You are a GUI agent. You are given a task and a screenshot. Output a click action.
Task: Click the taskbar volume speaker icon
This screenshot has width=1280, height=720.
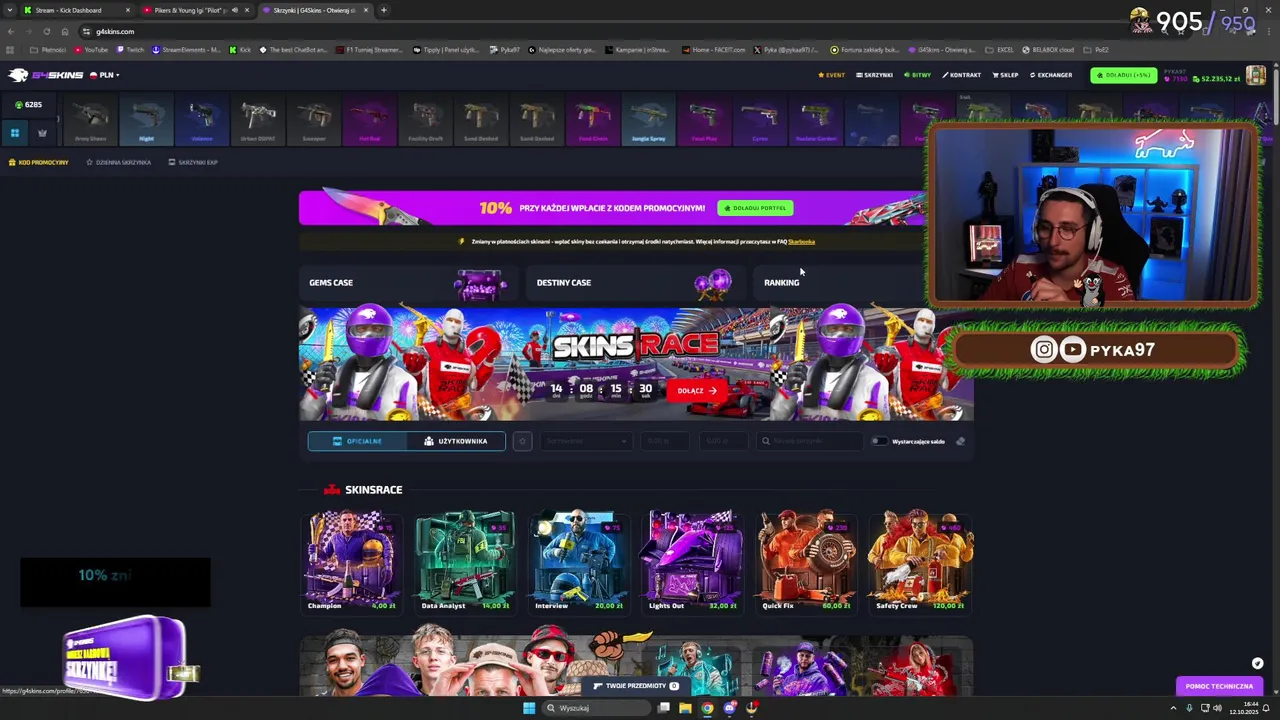coord(1217,708)
